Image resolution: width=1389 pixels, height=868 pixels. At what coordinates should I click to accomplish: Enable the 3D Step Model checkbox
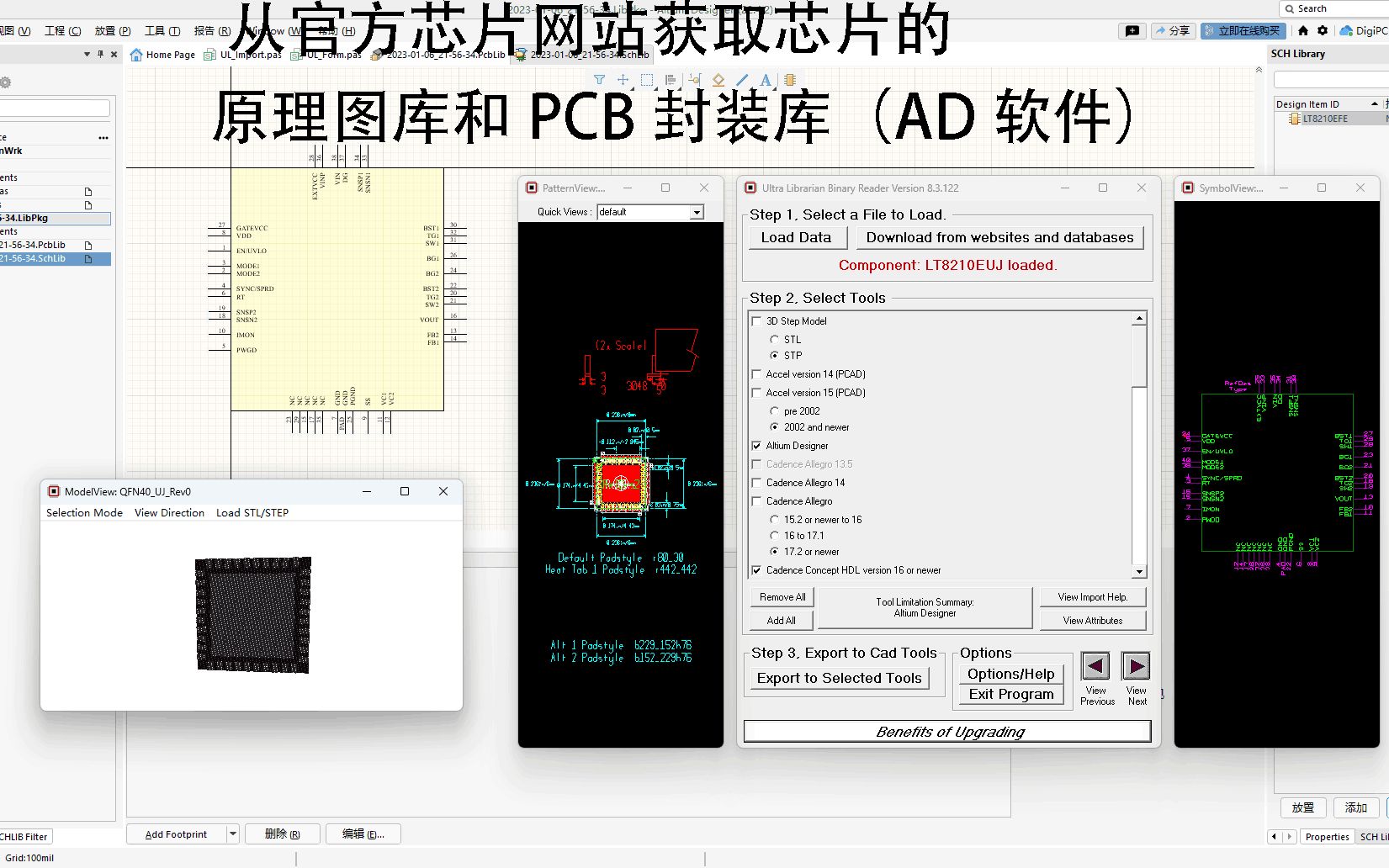pyautogui.click(x=756, y=321)
